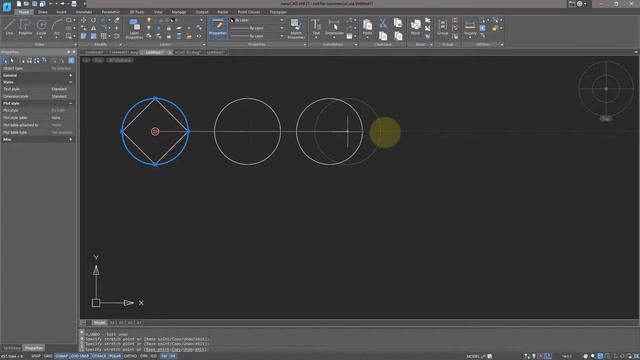Click the open file icon in quick access
640x360 pixels.
click(x=27, y=4)
